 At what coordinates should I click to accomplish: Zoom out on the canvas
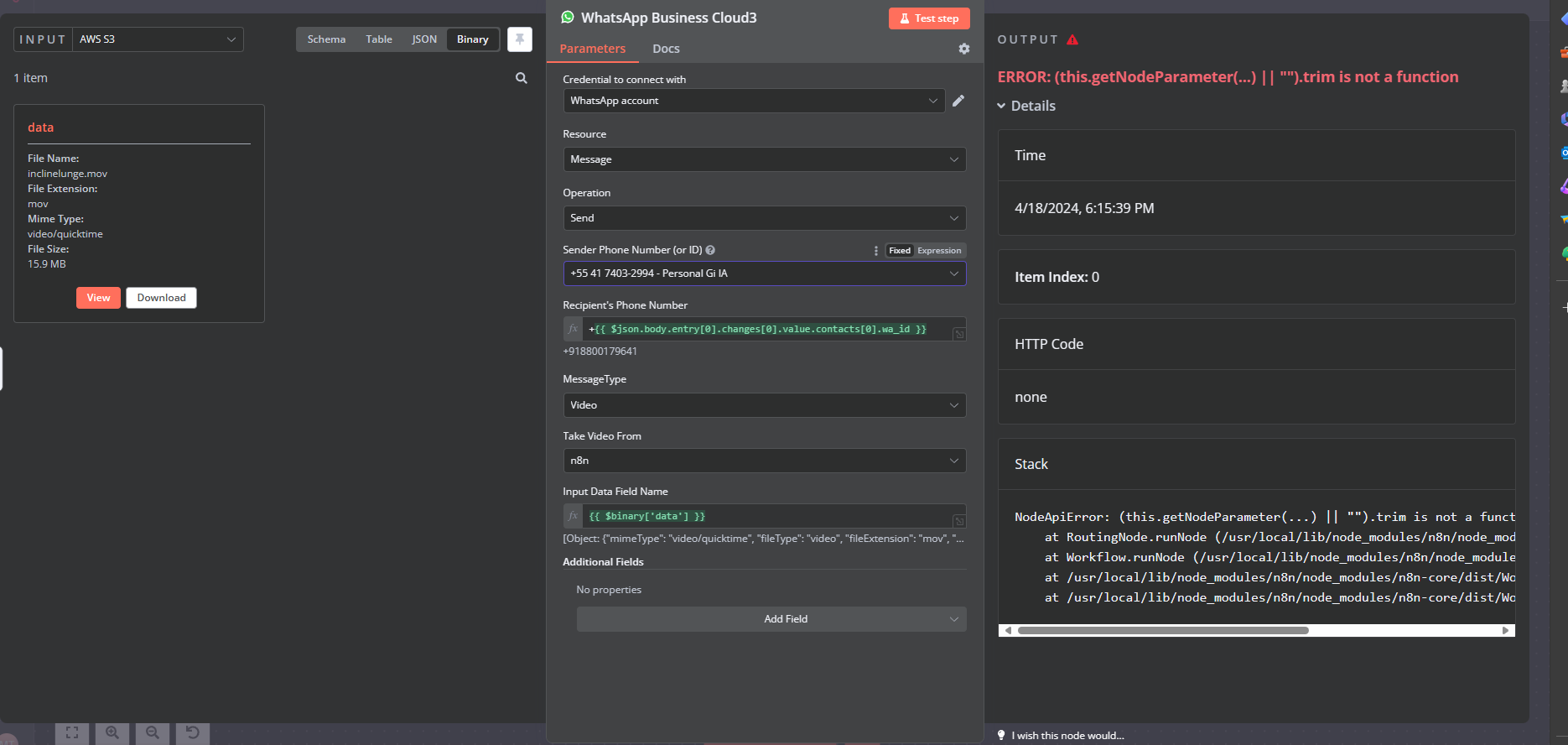(x=153, y=733)
